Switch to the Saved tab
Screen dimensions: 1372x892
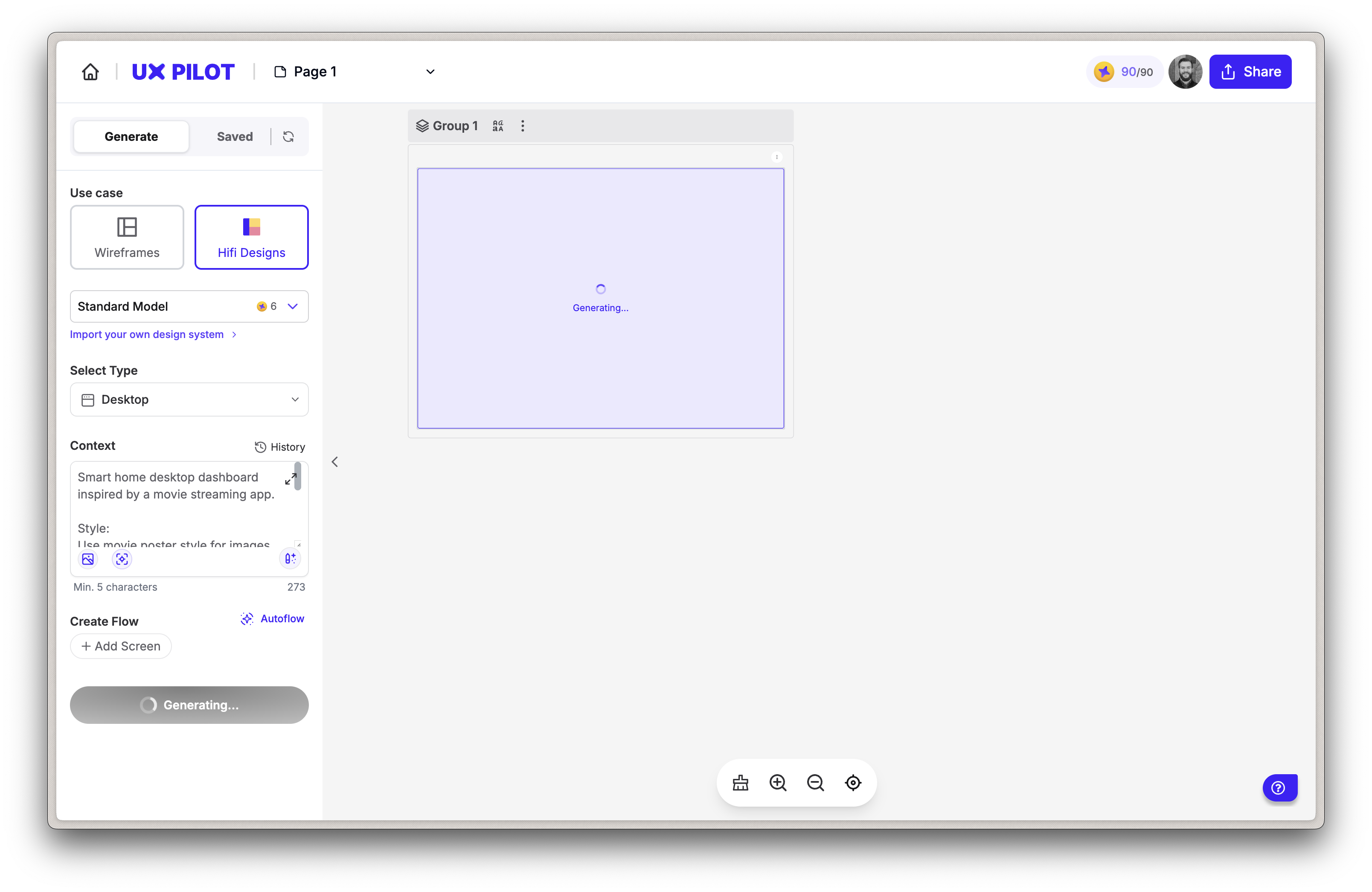click(235, 137)
